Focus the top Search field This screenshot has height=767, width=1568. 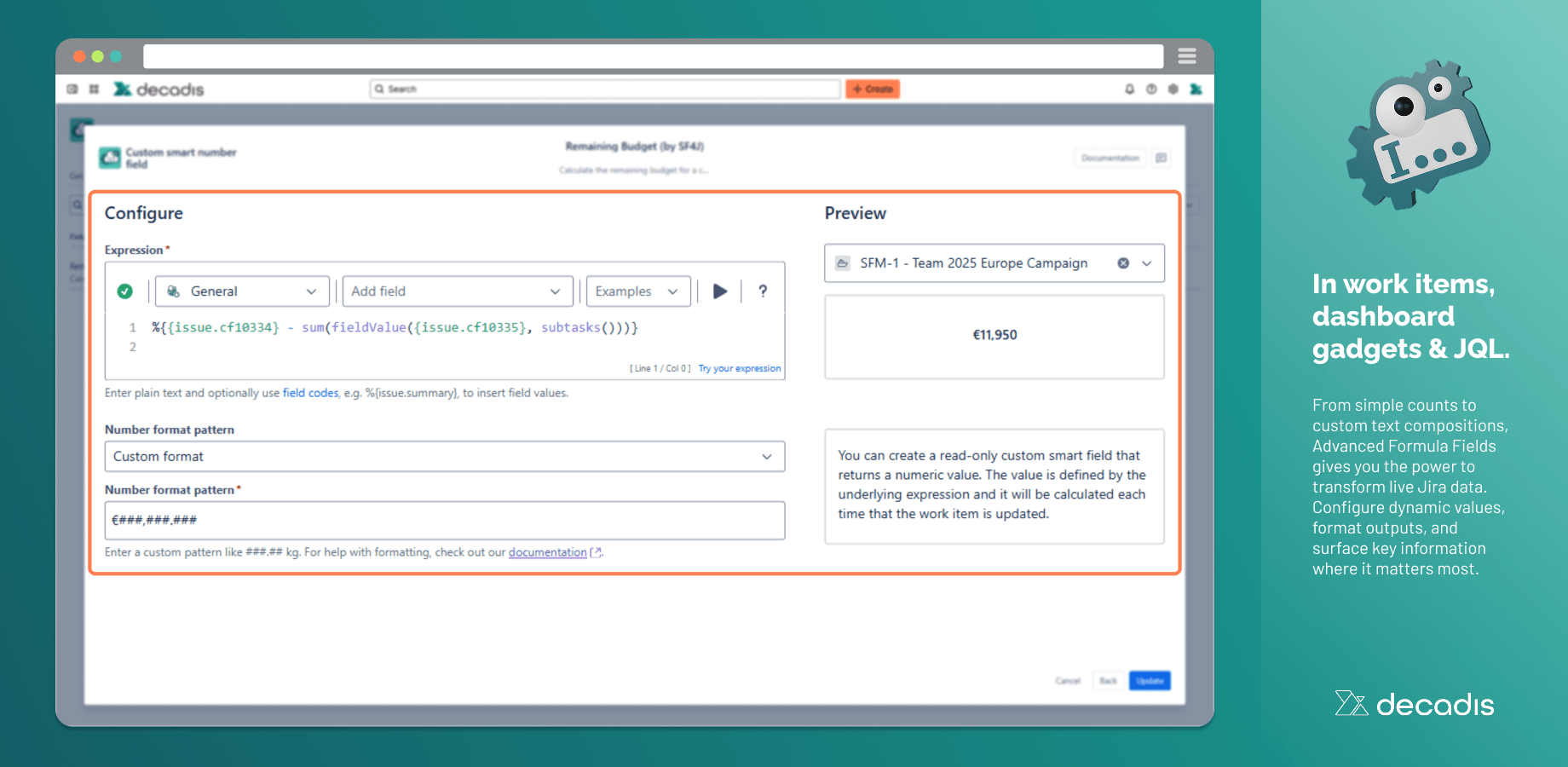[x=605, y=89]
